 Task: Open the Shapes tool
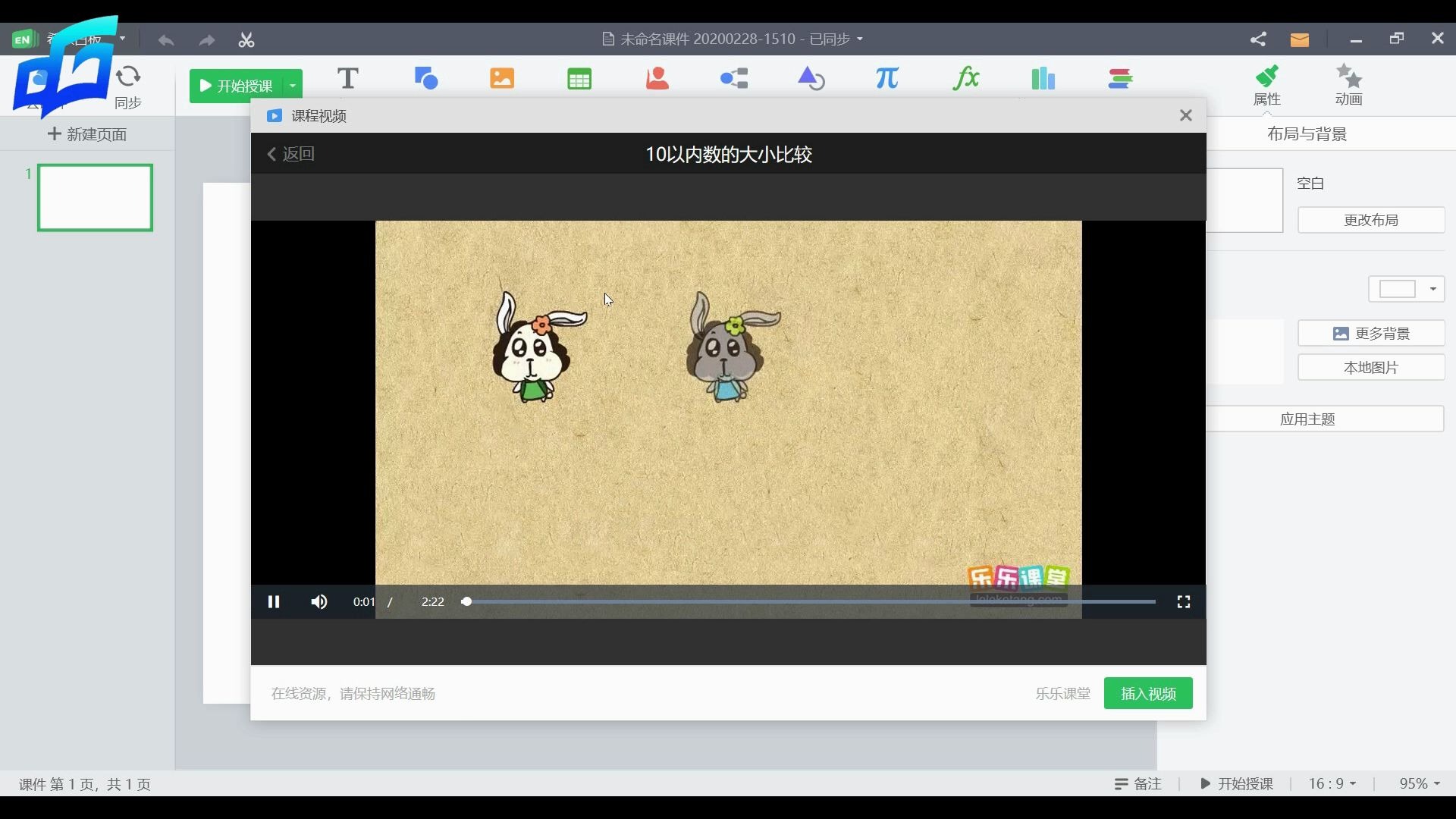click(x=426, y=78)
